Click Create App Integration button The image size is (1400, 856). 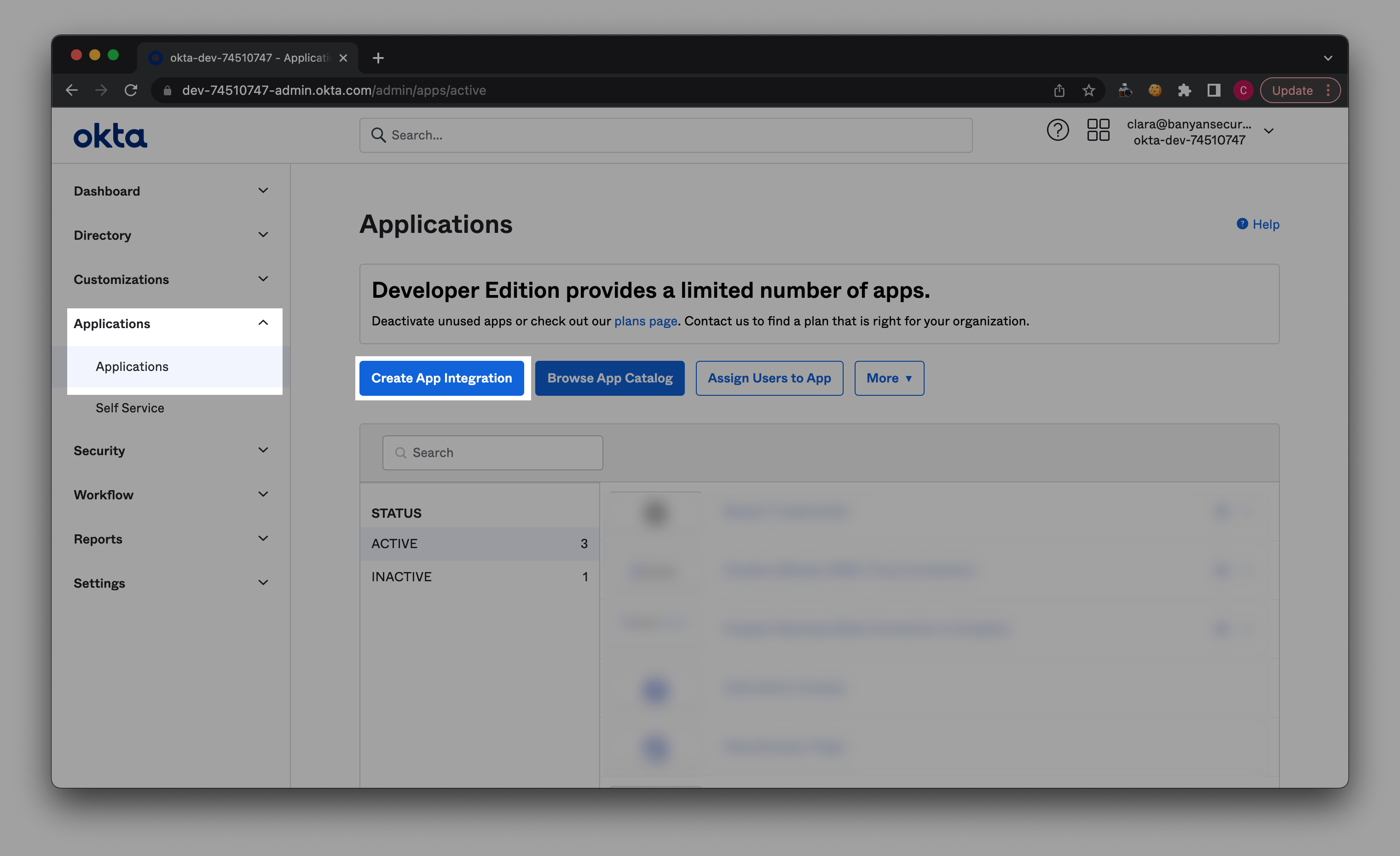[x=441, y=378]
